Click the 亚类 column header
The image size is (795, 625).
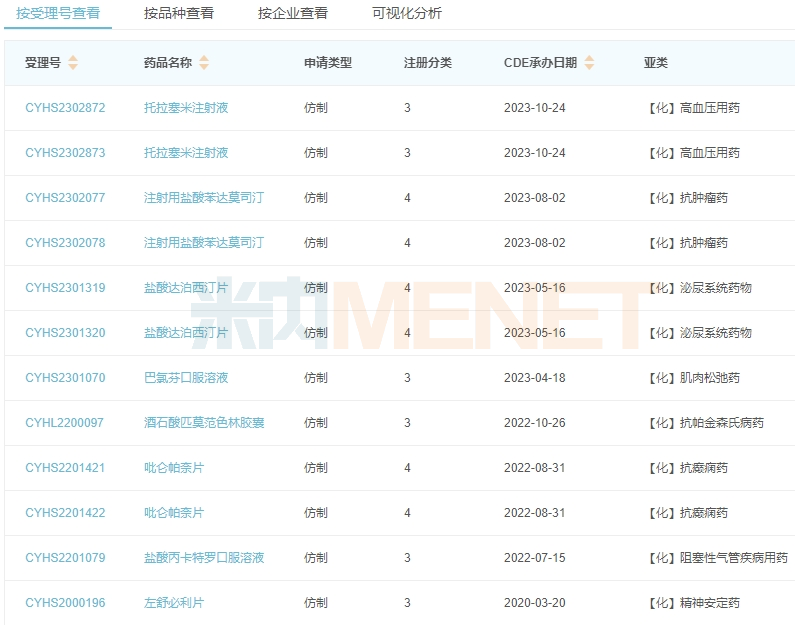click(x=656, y=63)
